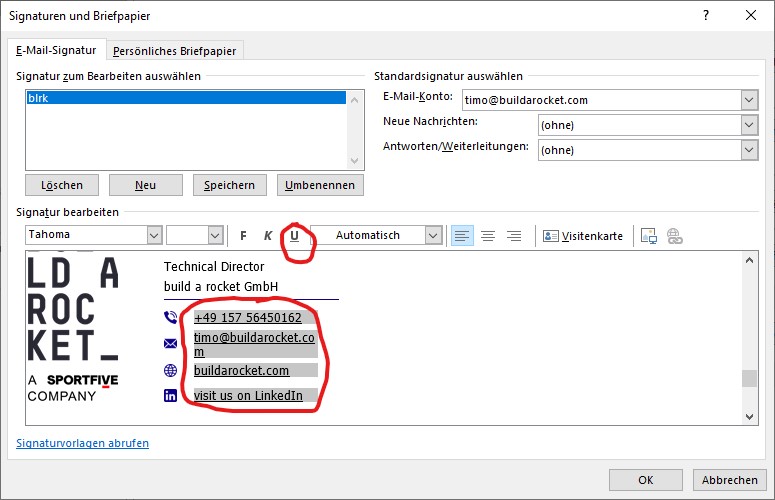Open the help question mark

(706, 15)
